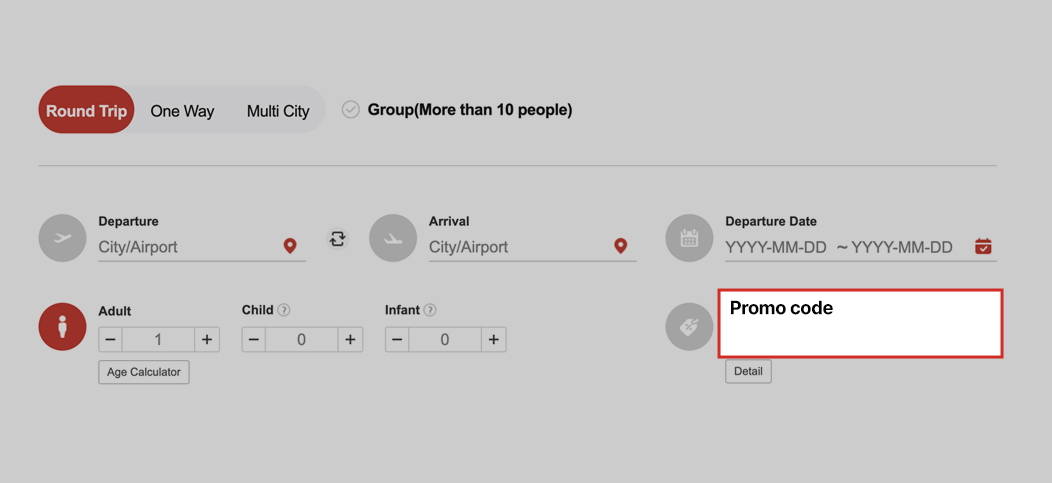
Task: Click the Child help question mark icon
Action: click(x=284, y=310)
